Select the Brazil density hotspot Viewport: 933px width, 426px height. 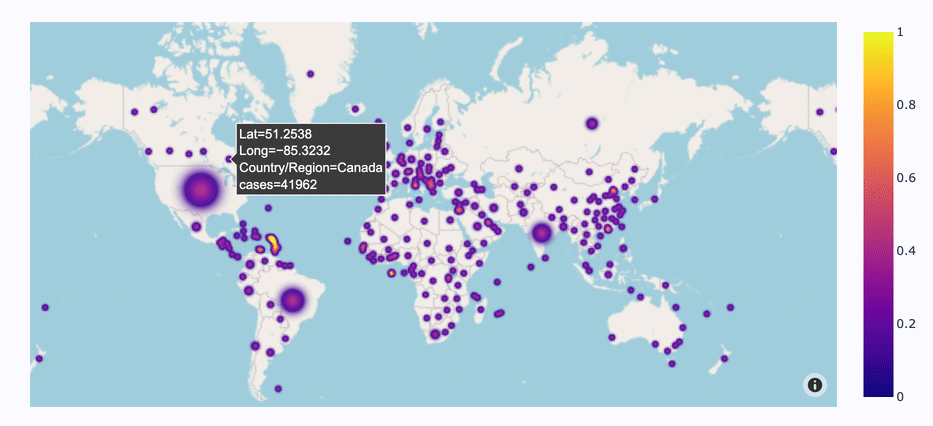(293, 300)
